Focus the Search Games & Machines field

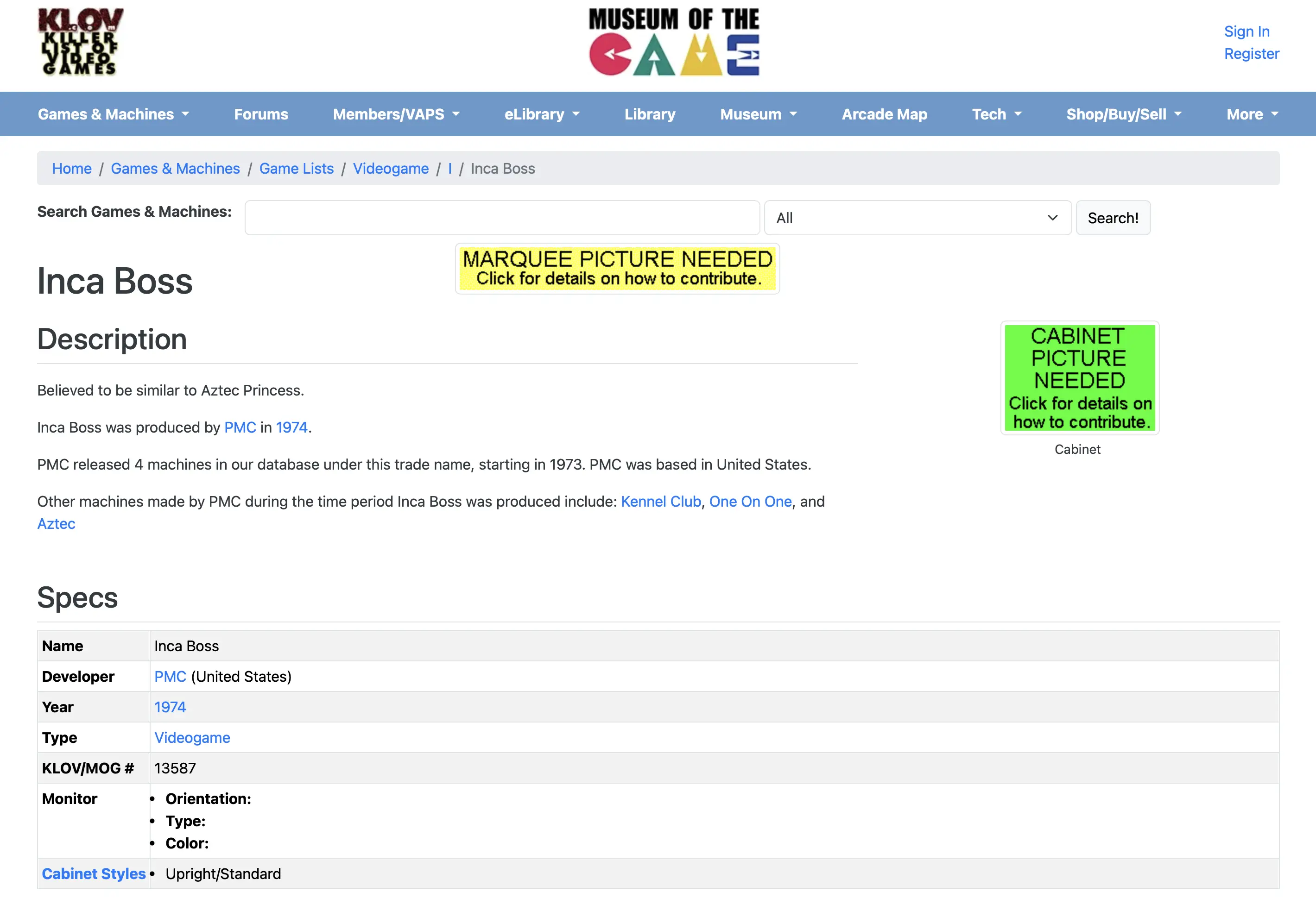(x=502, y=218)
